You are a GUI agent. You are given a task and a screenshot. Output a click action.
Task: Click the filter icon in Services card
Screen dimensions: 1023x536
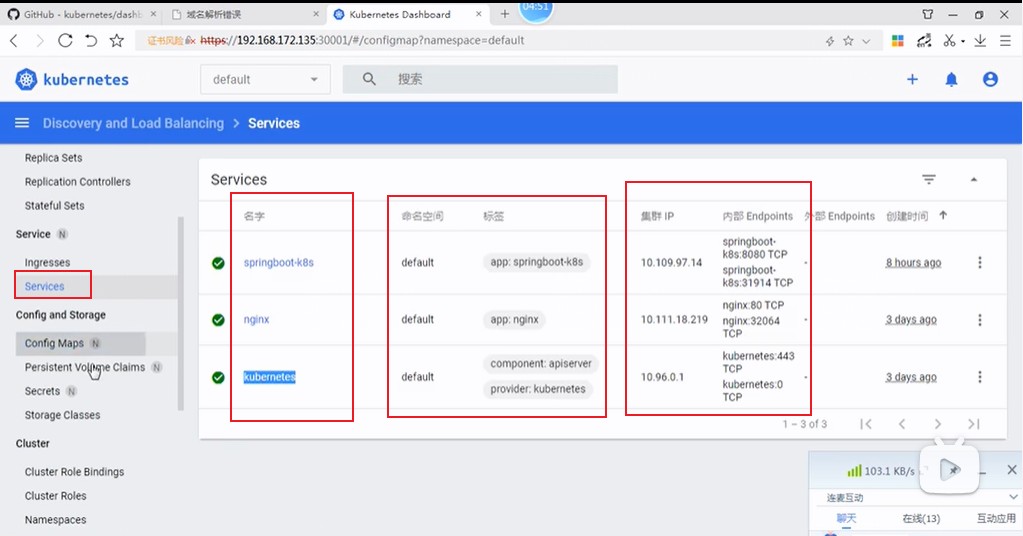click(x=929, y=179)
